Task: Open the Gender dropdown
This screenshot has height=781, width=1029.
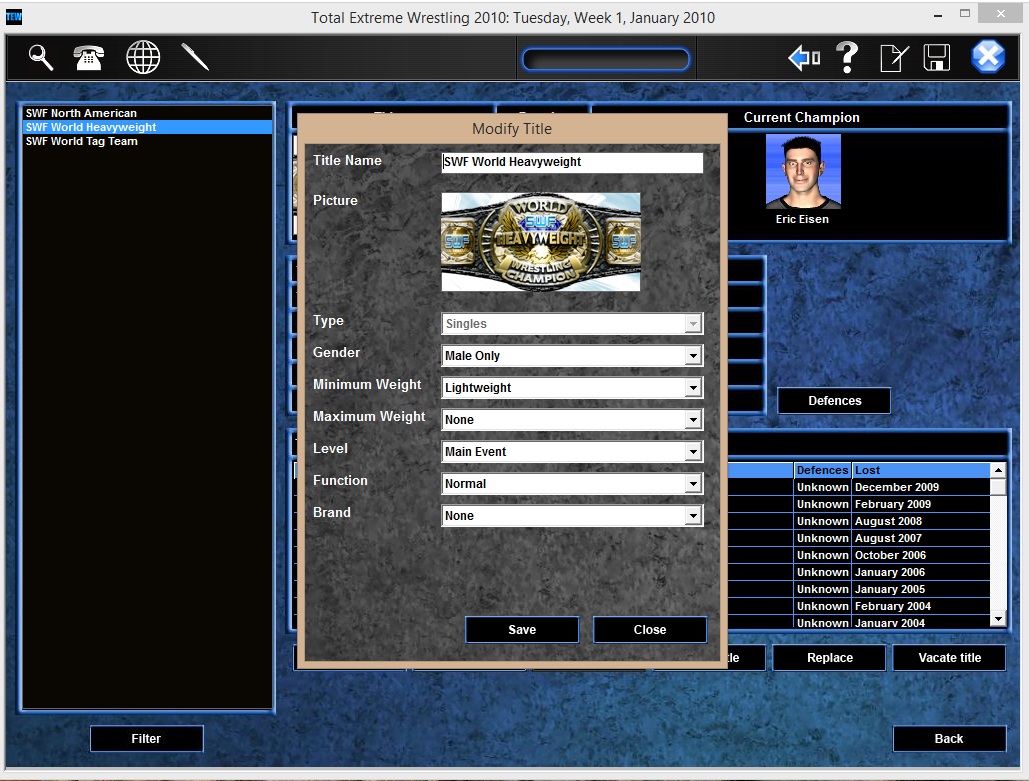Action: tap(692, 355)
